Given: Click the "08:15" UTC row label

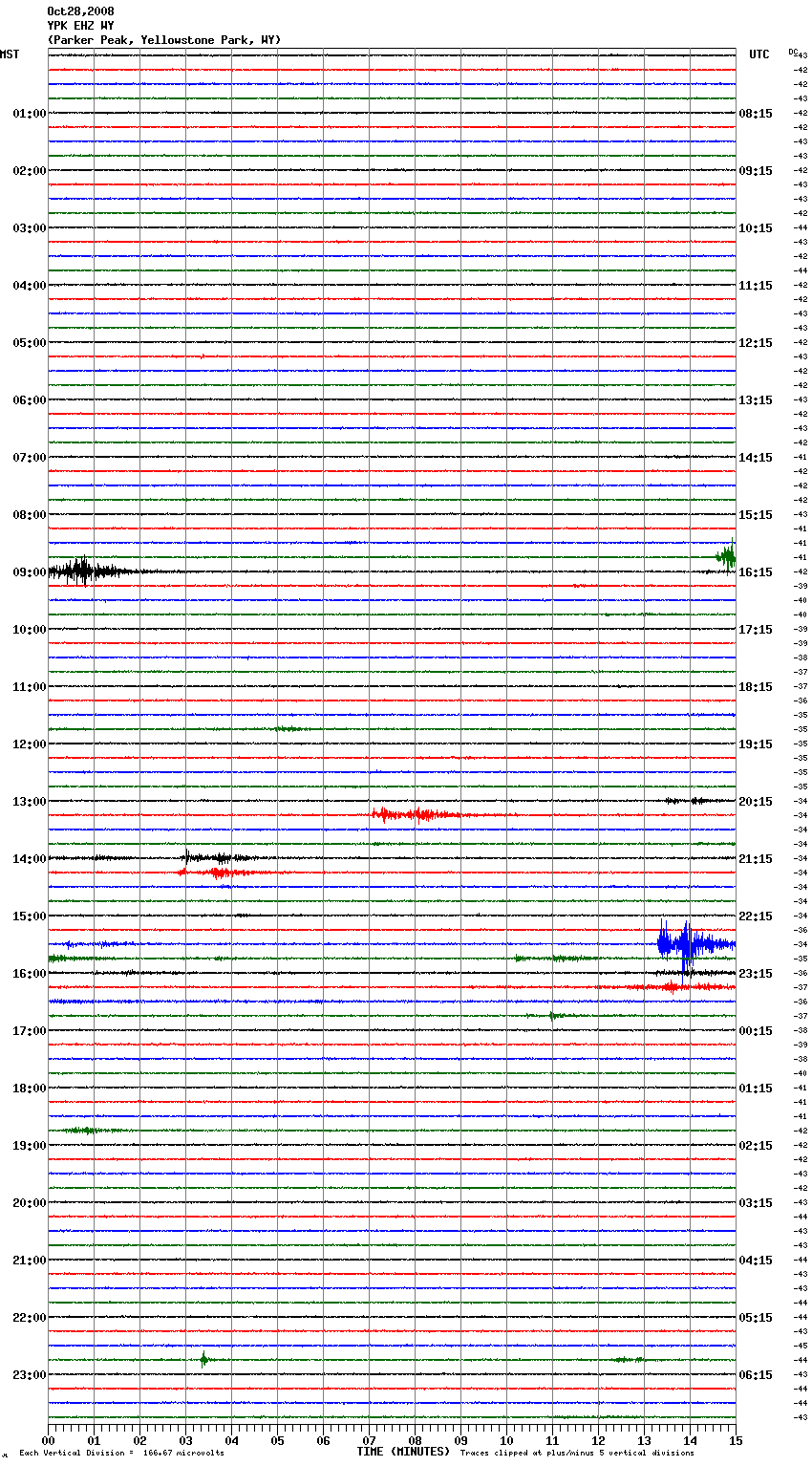Looking at the screenshot, I should [x=756, y=114].
